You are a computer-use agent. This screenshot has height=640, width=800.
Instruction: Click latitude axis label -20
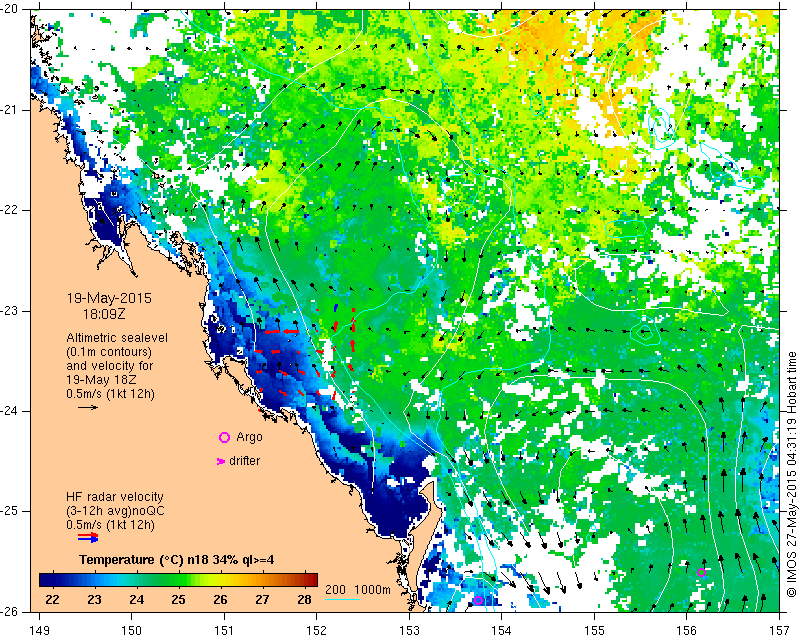(x=9, y=10)
